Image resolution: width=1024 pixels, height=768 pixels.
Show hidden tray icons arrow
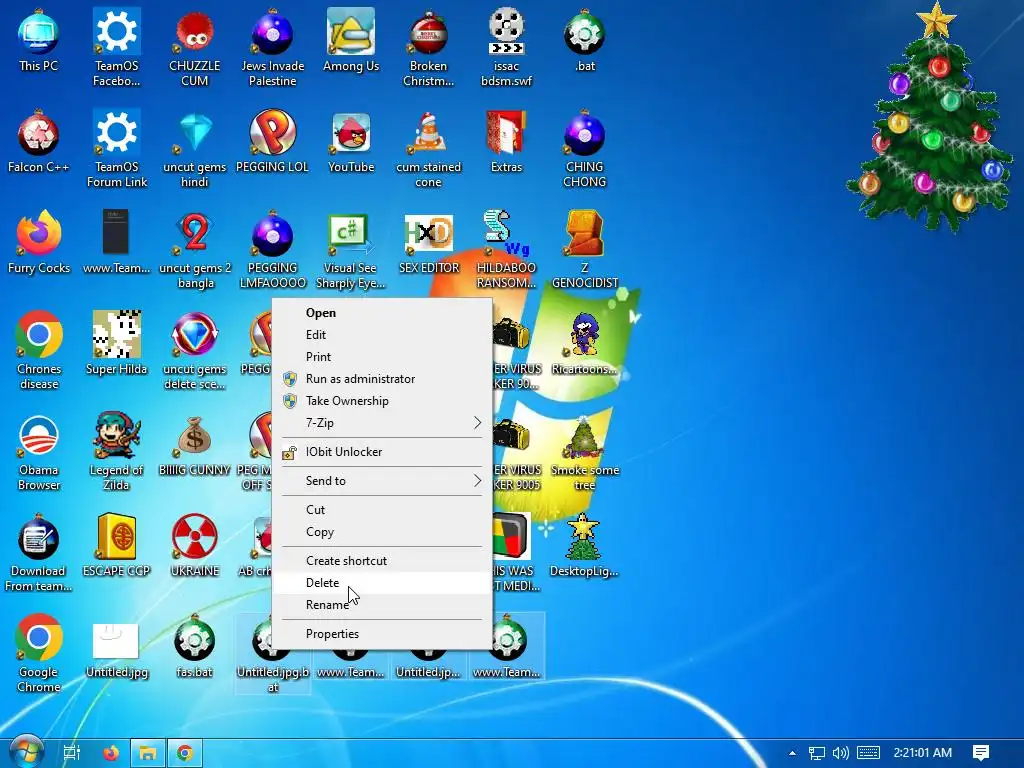click(792, 753)
